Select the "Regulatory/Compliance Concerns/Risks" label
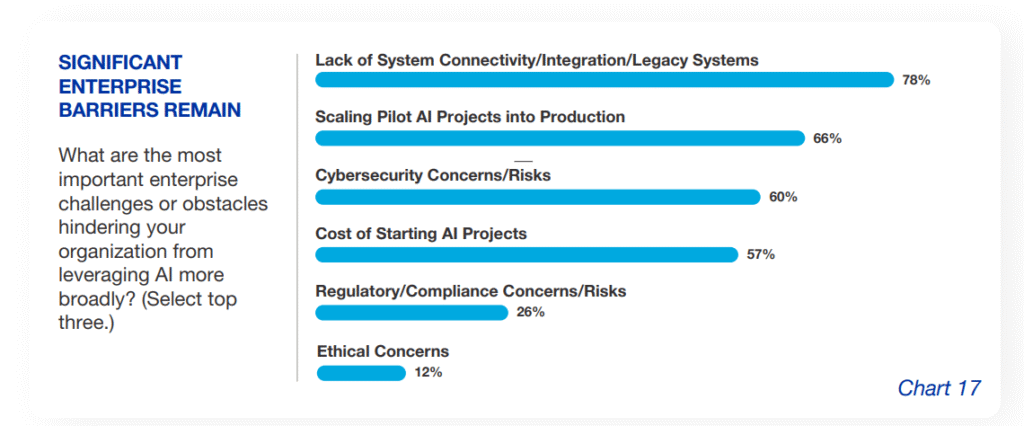Screen dimensions: 1024x426 (x=470, y=292)
